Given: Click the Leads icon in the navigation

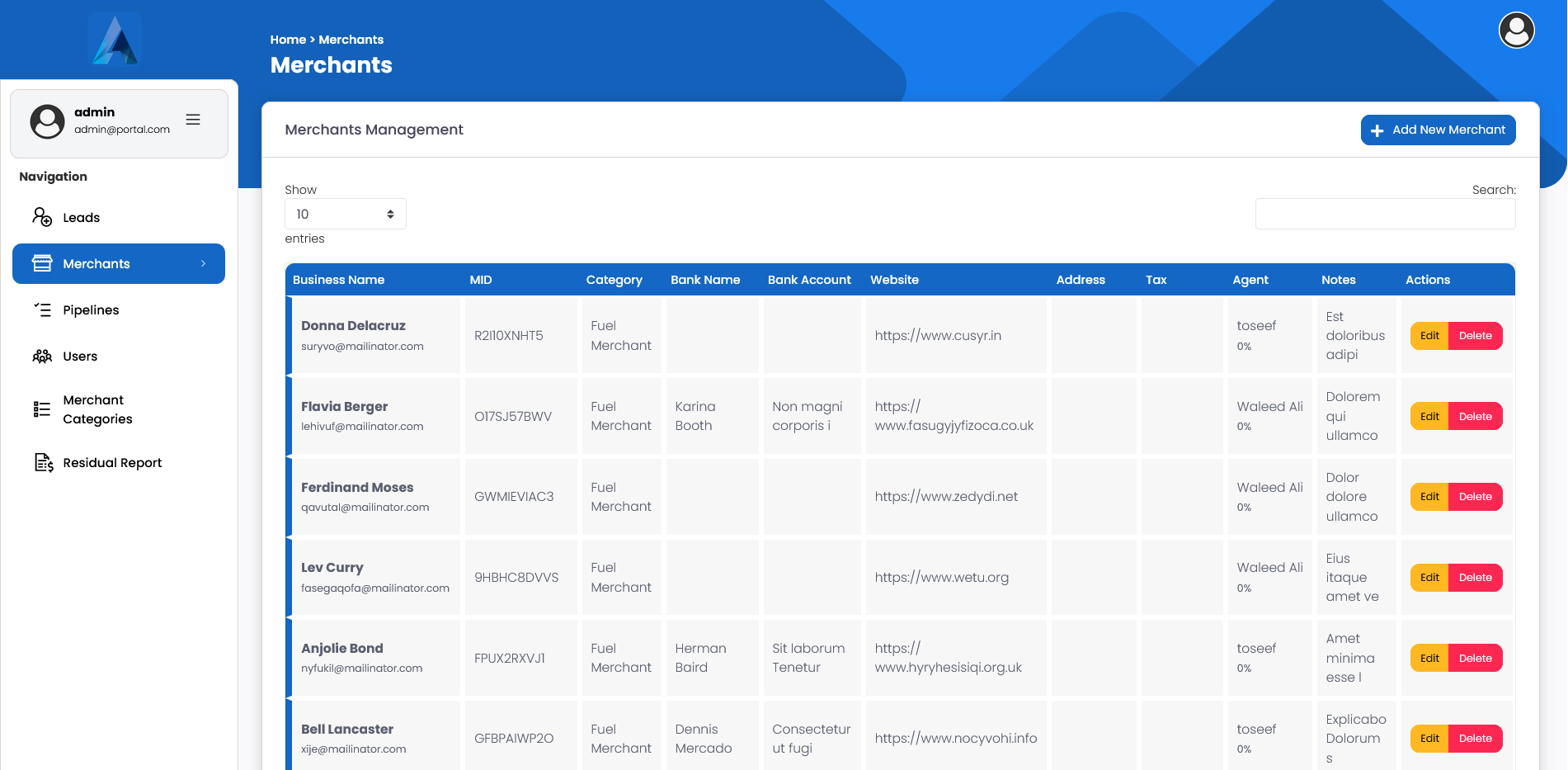Looking at the screenshot, I should (x=42, y=217).
